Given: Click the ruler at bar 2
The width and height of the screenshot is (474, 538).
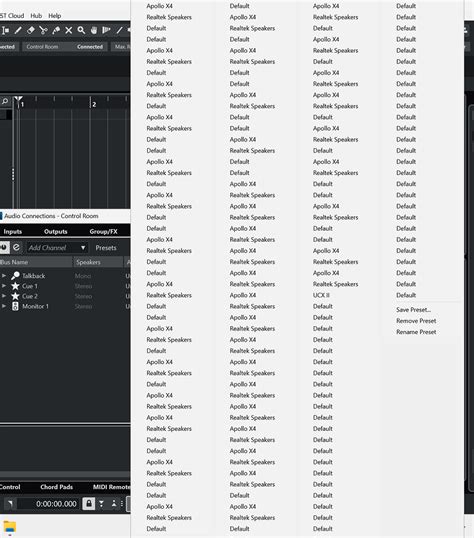Looking at the screenshot, I should tap(92, 102).
